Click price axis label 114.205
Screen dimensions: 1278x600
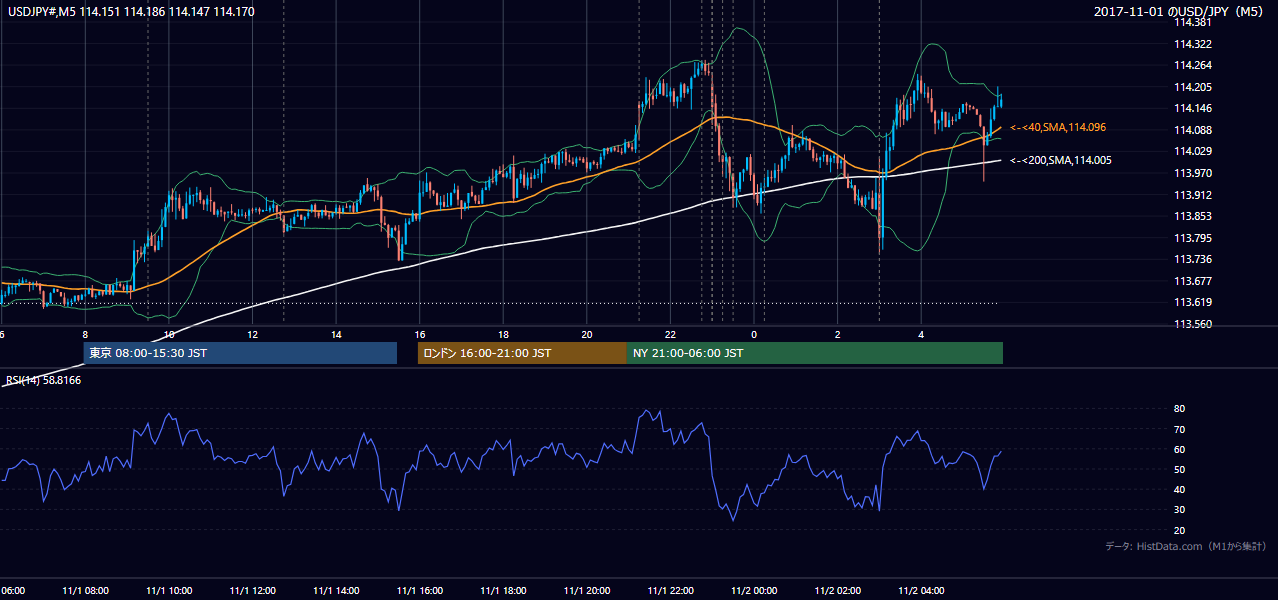[x=1192, y=87]
